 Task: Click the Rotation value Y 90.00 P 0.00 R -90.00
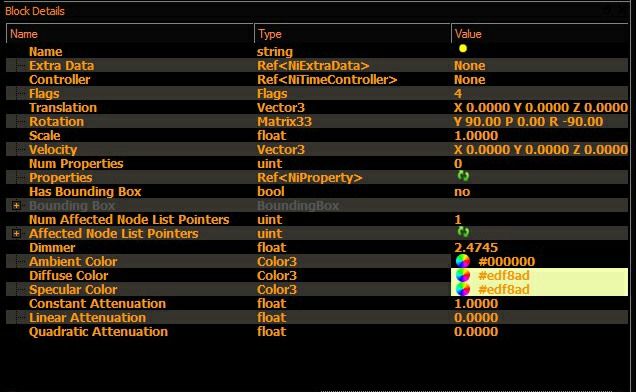click(x=528, y=122)
